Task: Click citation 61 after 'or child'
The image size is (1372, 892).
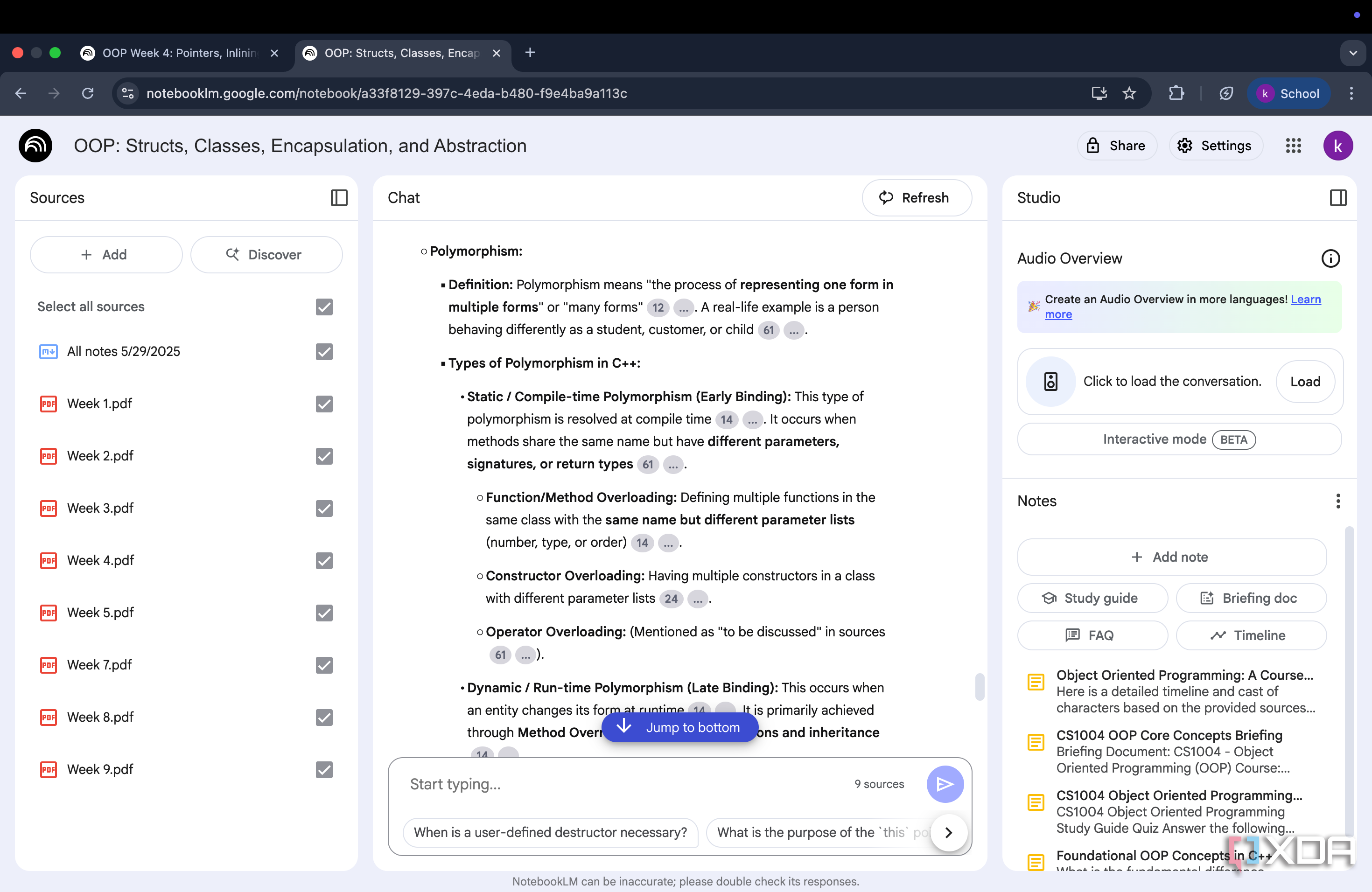Action: tap(768, 330)
